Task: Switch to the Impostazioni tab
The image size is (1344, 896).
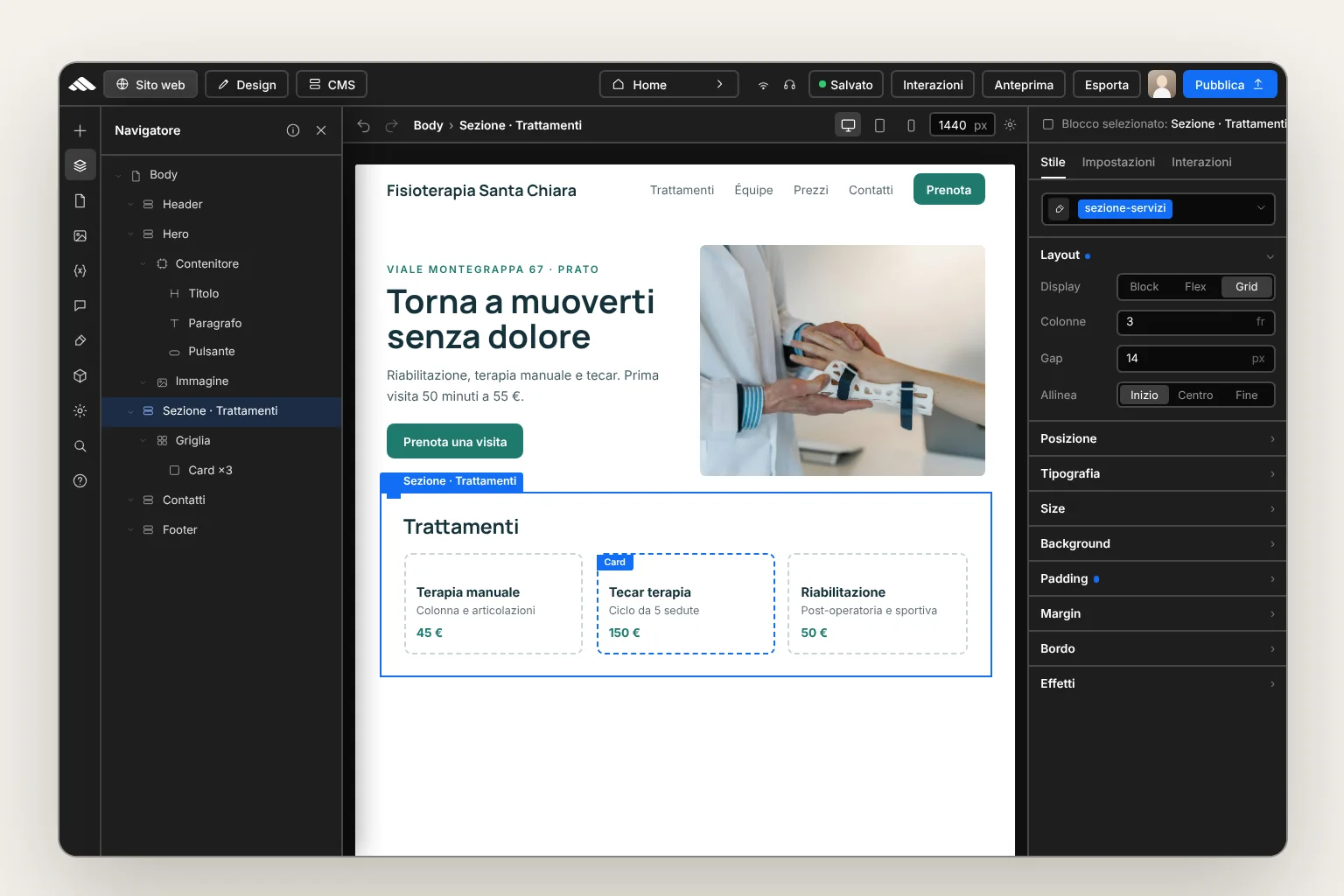Action: (1118, 162)
